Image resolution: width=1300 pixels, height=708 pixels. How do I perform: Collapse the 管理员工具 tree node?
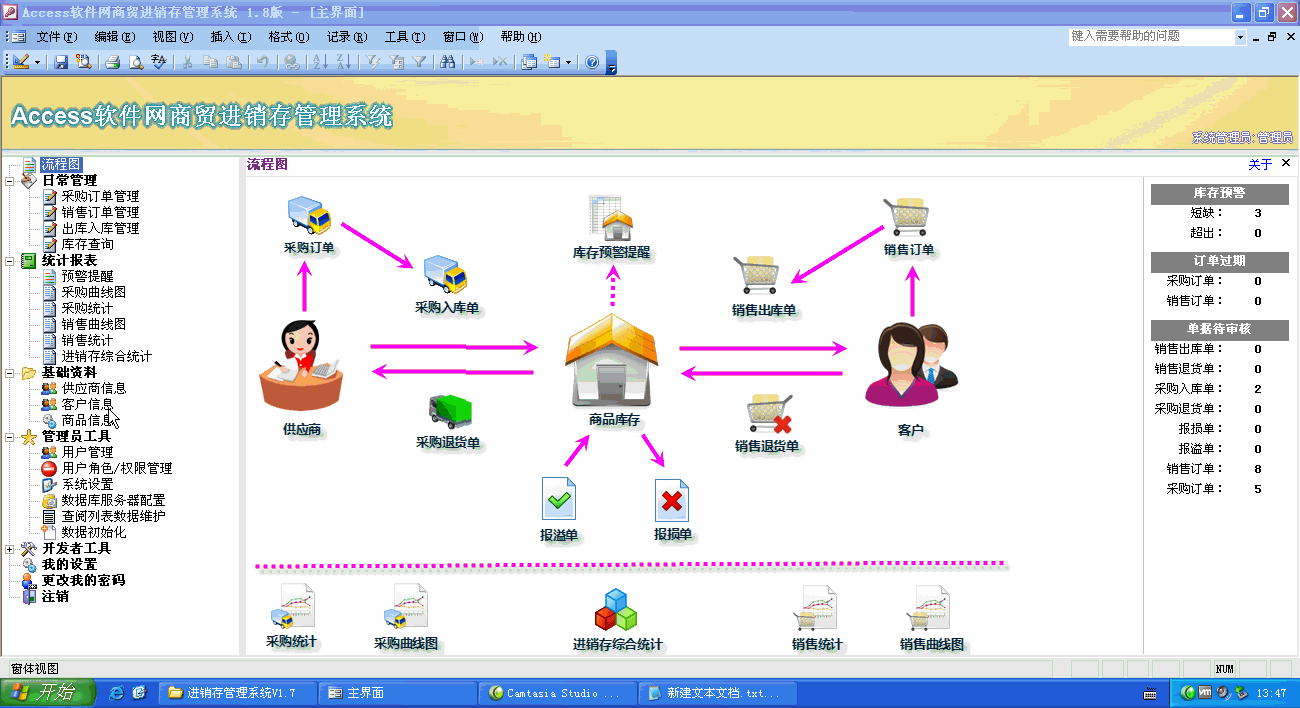[10, 437]
